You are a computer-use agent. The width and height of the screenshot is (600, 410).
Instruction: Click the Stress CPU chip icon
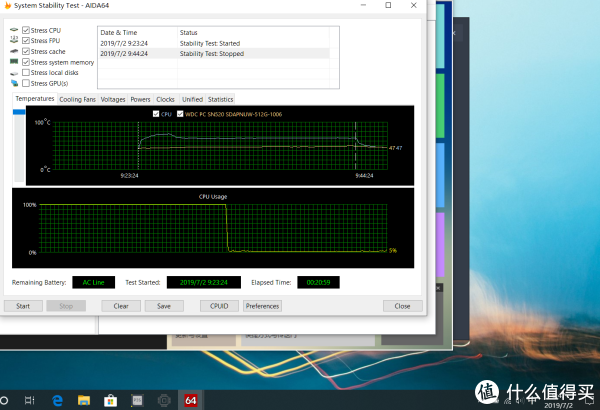(13, 31)
